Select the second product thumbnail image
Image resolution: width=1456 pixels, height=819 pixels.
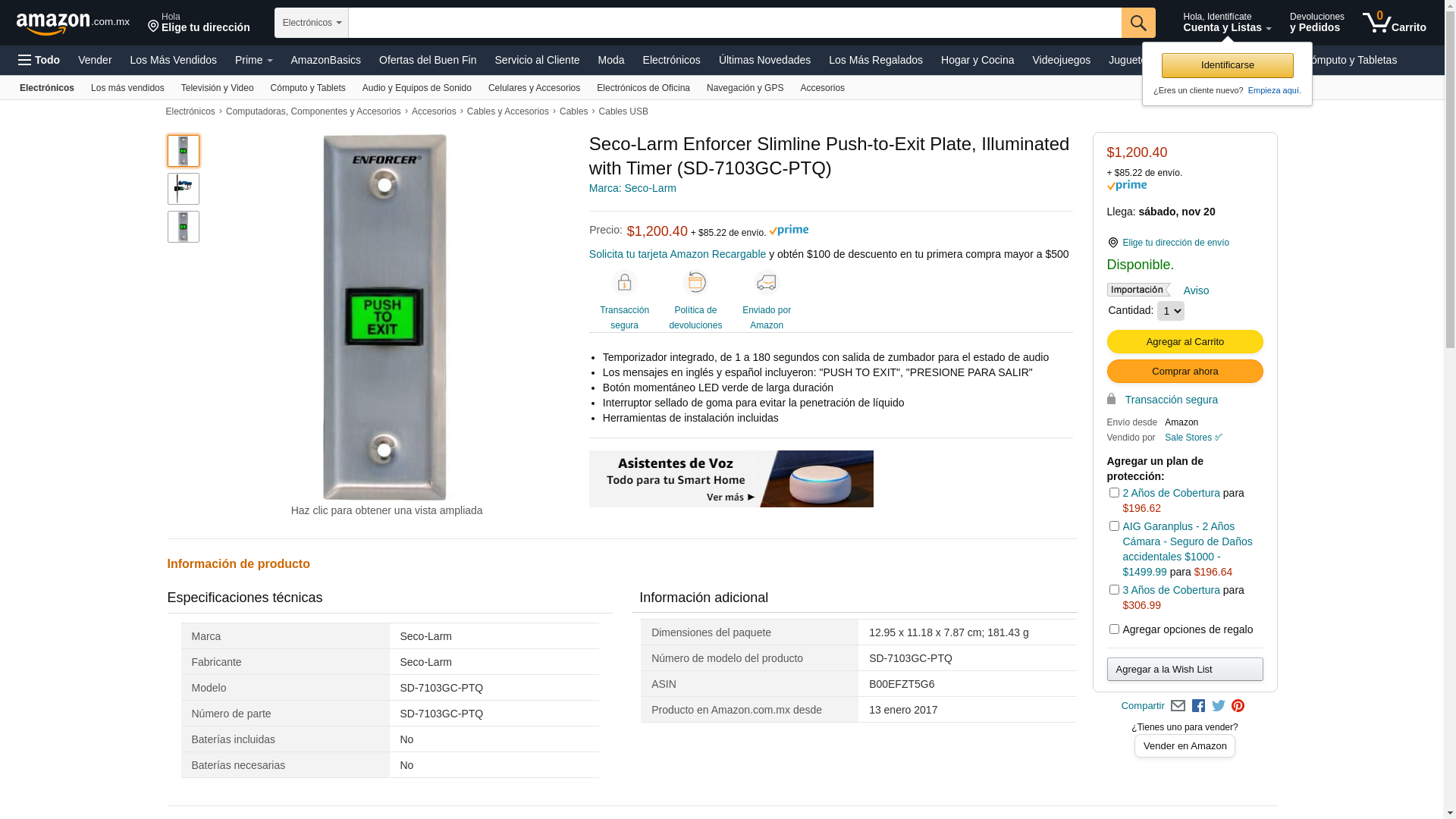click(184, 189)
